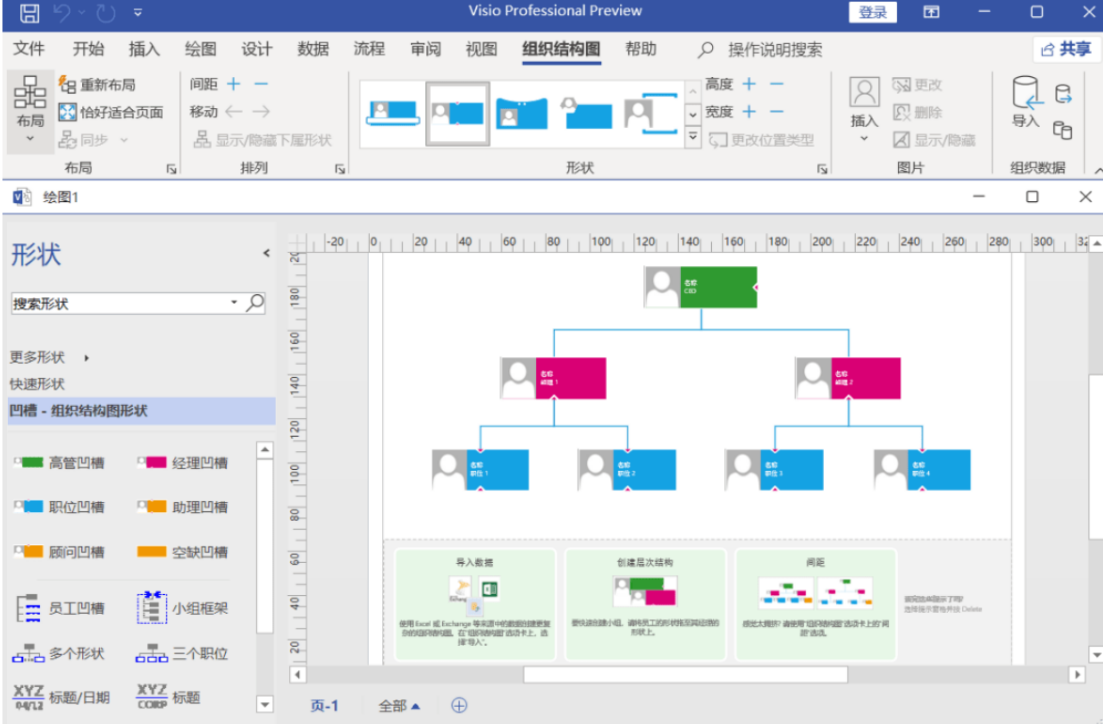Click 恰好适合页面 fit to page
The image size is (1103, 724).
tap(111, 112)
